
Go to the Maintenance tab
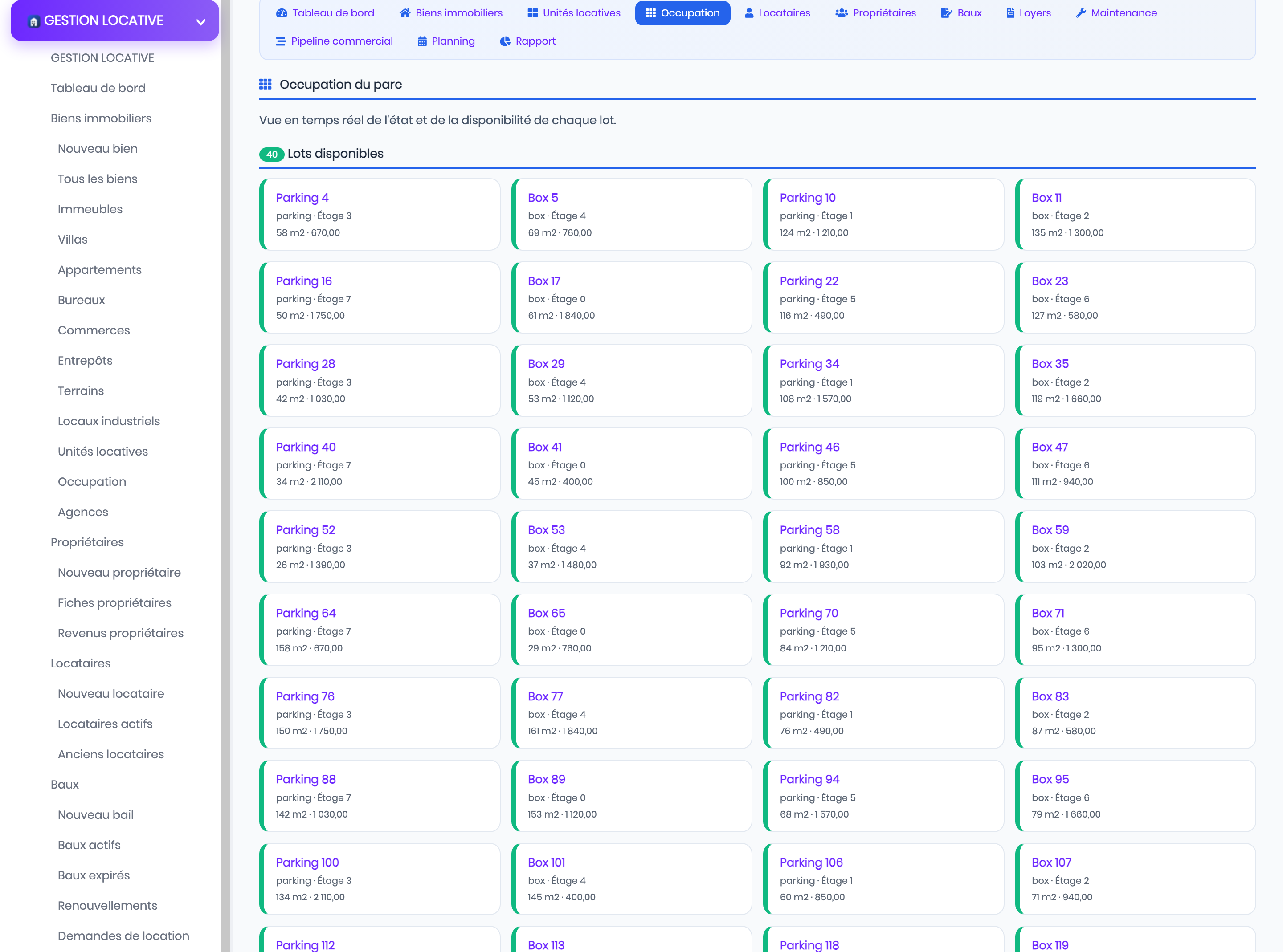1116,12
